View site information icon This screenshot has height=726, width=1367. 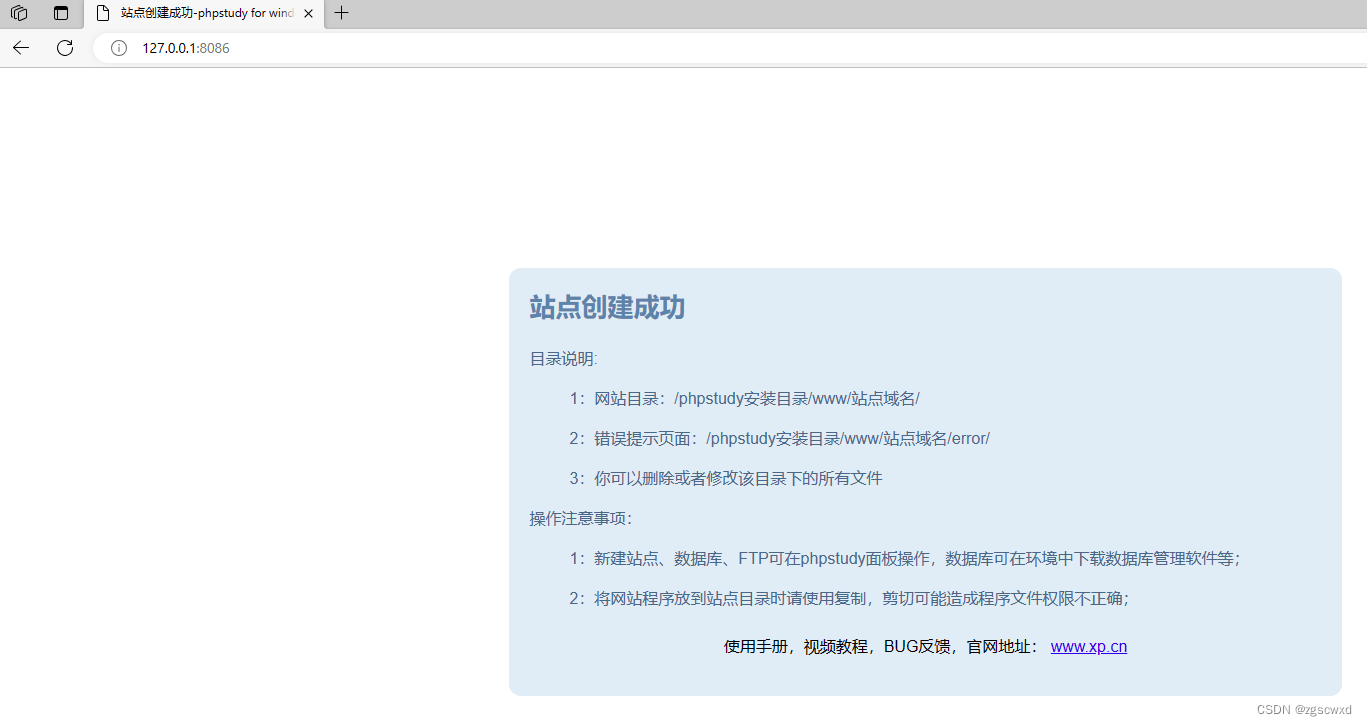[119, 48]
